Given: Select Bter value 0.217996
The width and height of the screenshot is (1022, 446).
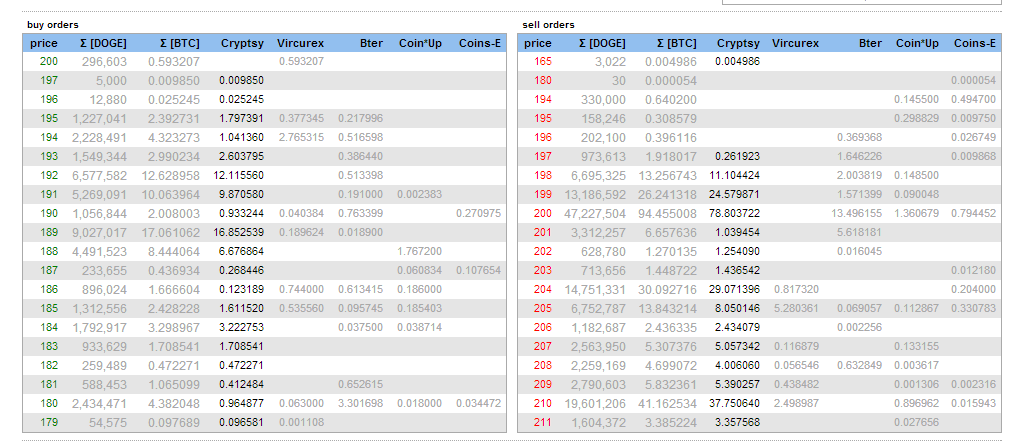Looking at the screenshot, I should click(360, 119).
